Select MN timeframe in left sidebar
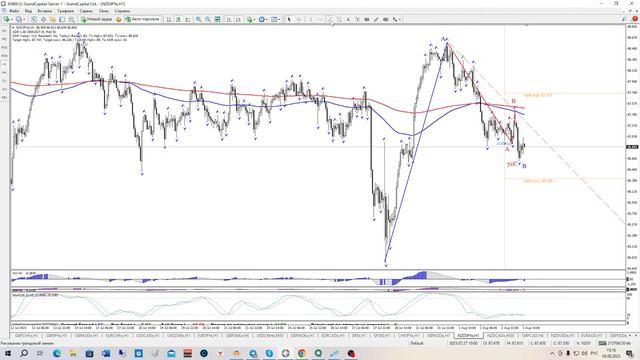 [x=4, y=98]
